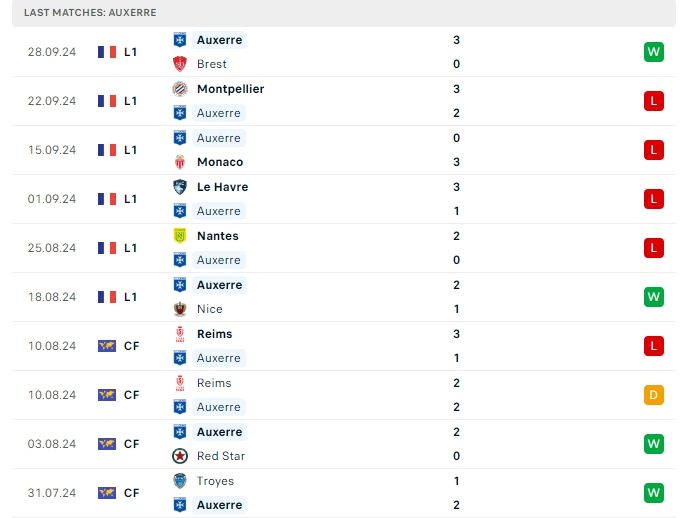Click the Nantes club crest icon
This screenshot has height=518, width=688.
(x=180, y=236)
